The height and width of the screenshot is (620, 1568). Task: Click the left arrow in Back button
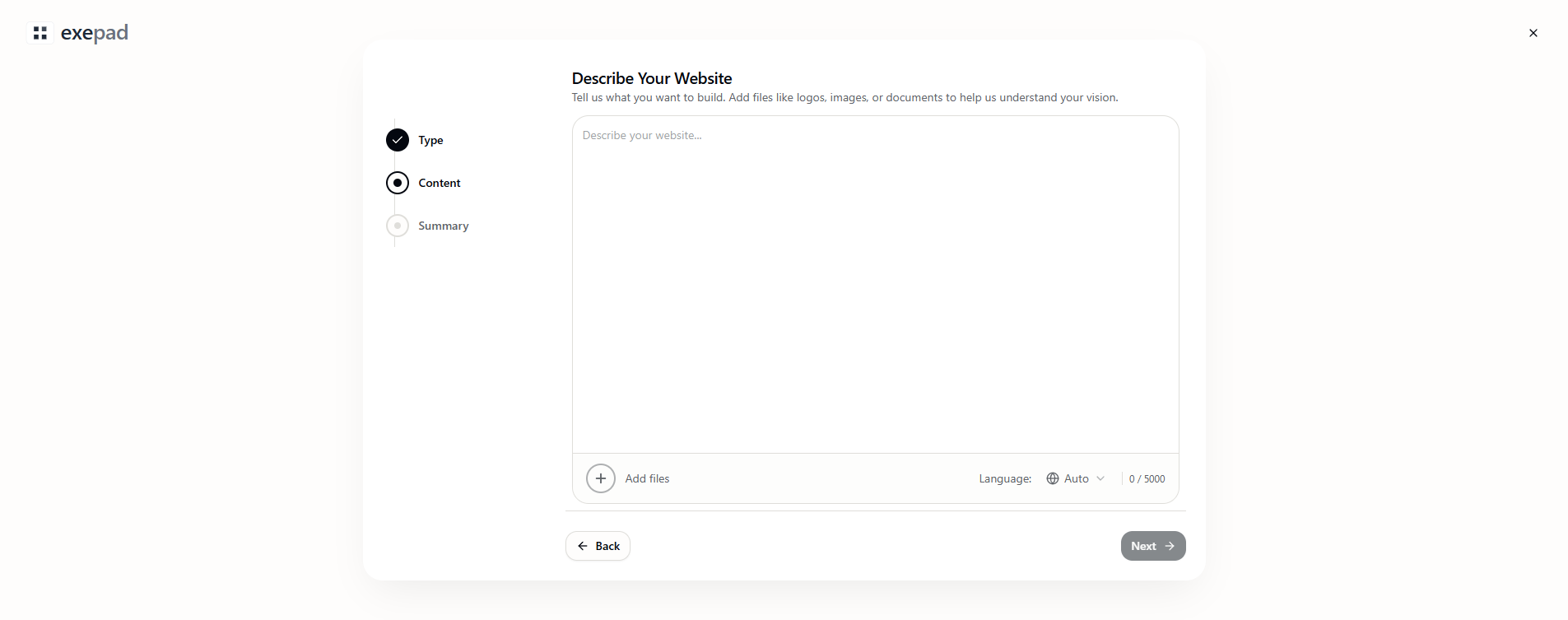(x=583, y=546)
